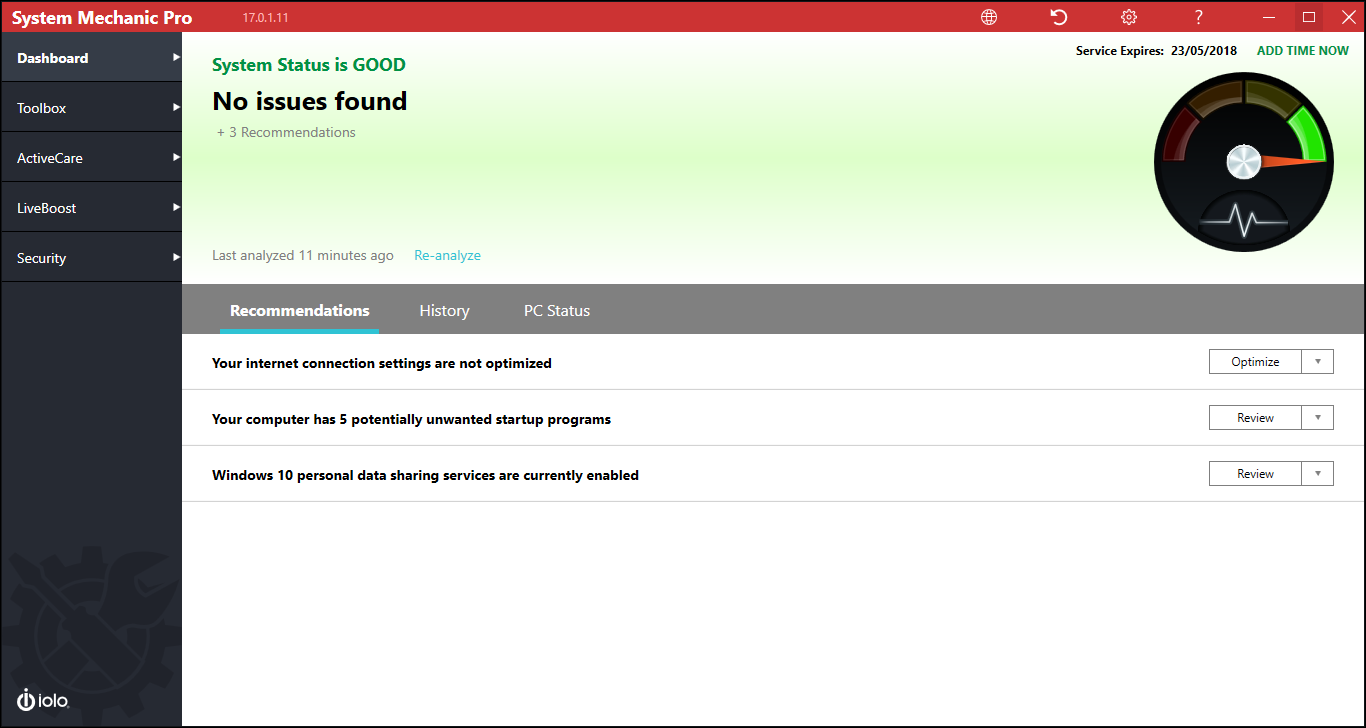Switch to the PC Status tab
The width and height of the screenshot is (1366, 728).
[557, 311]
